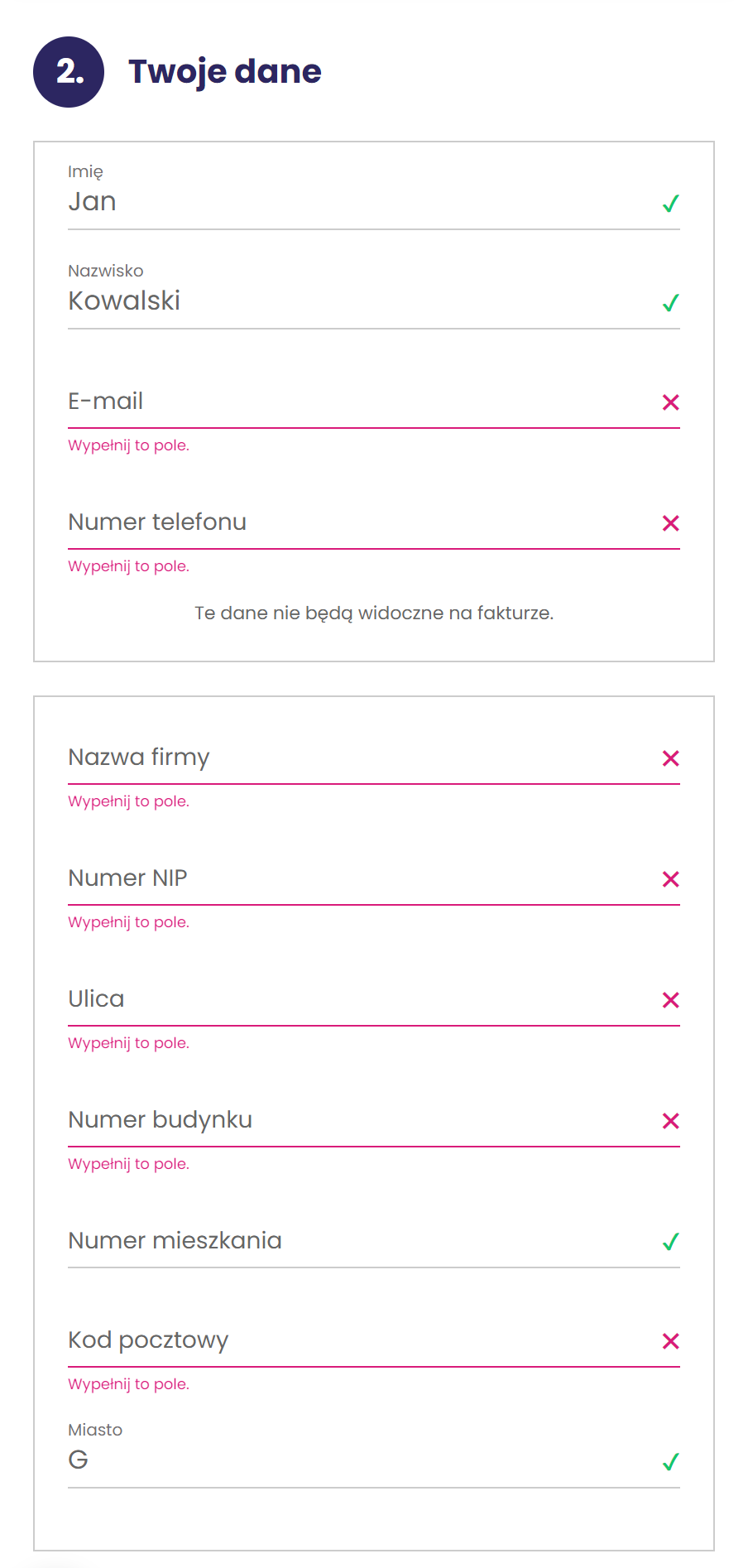The width and height of the screenshot is (748, 1568).
Task: Focus the Kod pocztowy input field
Action: [374, 1341]
